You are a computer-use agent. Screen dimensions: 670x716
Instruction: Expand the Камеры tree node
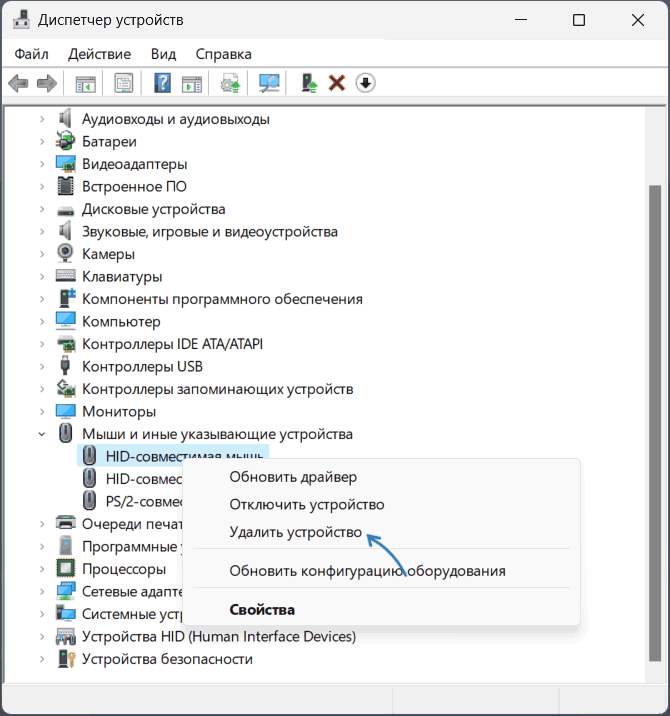click(42, 254)
